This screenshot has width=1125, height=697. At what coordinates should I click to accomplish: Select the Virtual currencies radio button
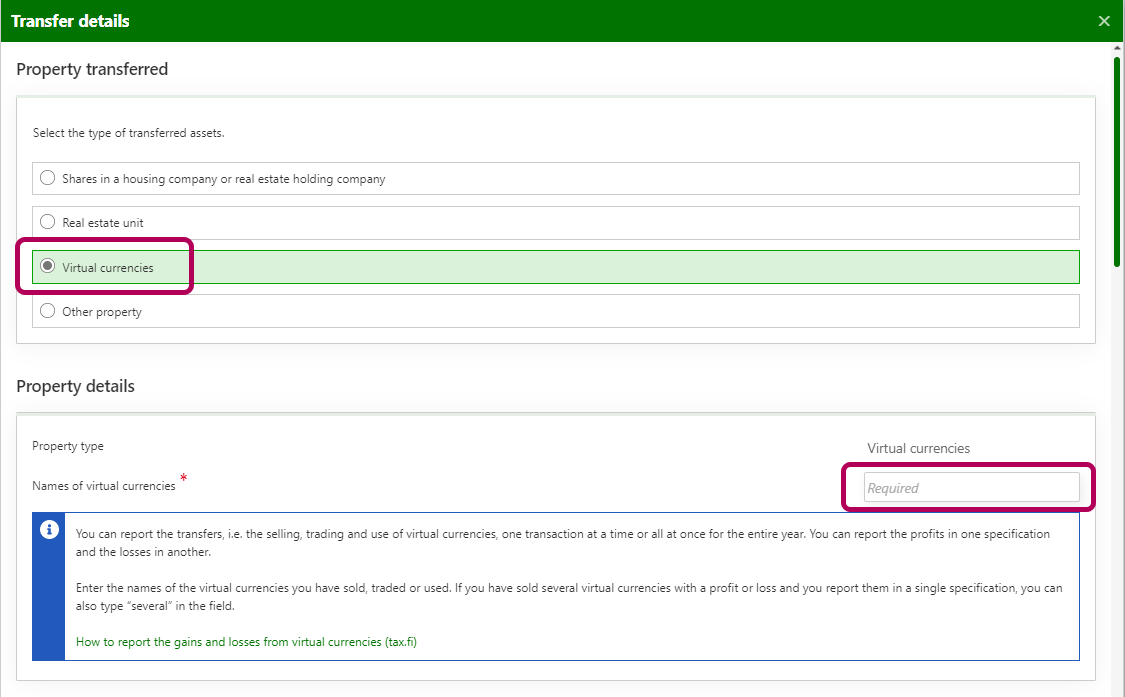point(47,267)
